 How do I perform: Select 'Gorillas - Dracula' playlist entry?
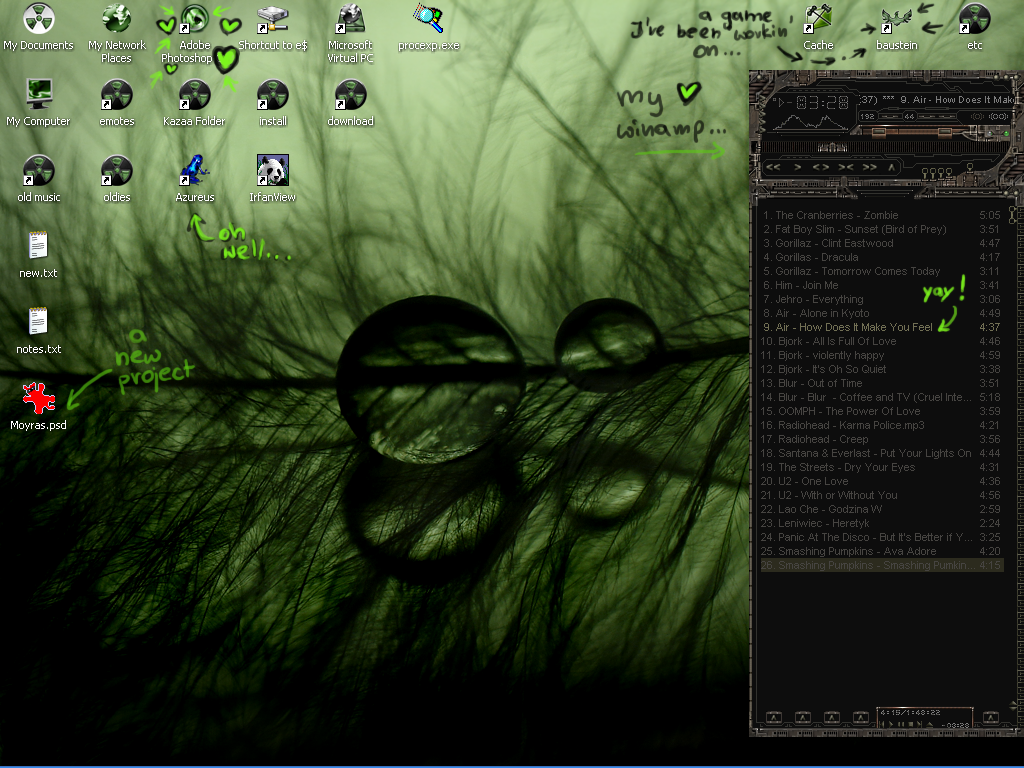882,257
